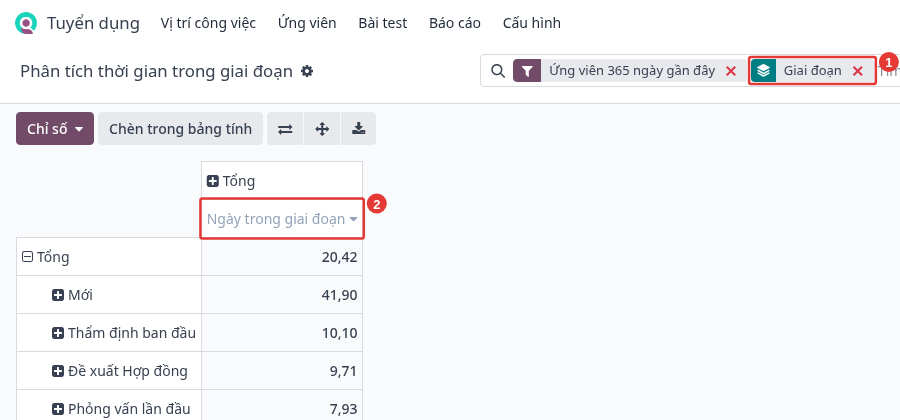This screenshot has width=900, height=420.
Task: Click the Ứng viên 365 ngày gần đây label
Action: tap(632, 71)
